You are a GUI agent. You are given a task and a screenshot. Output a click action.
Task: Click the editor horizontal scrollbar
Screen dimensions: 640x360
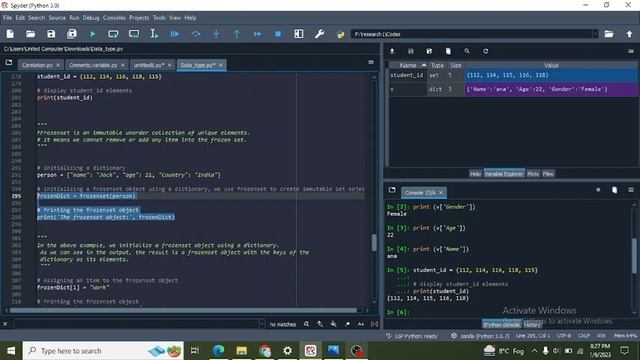[184, 311]
